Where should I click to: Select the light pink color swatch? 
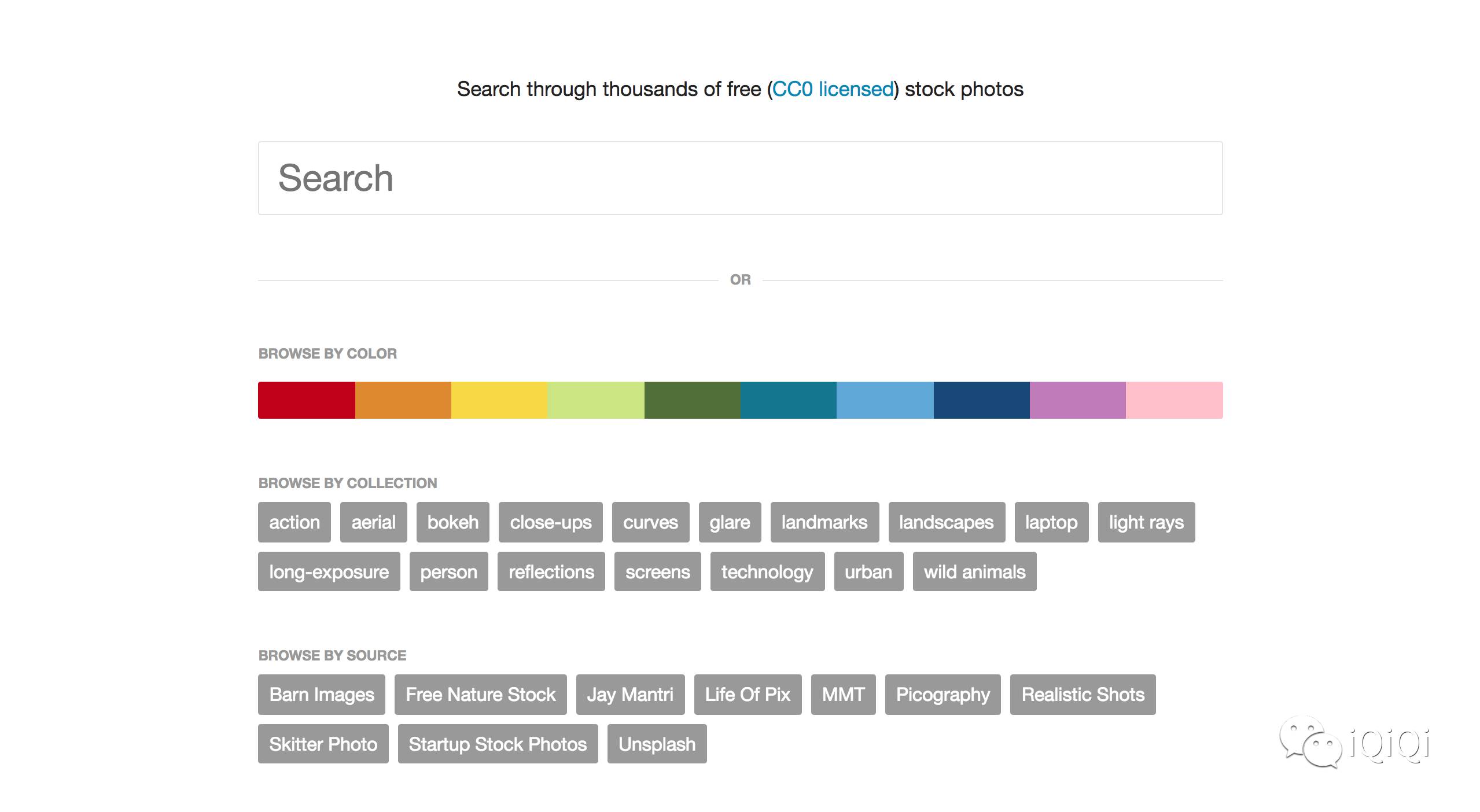[1175, 400]
